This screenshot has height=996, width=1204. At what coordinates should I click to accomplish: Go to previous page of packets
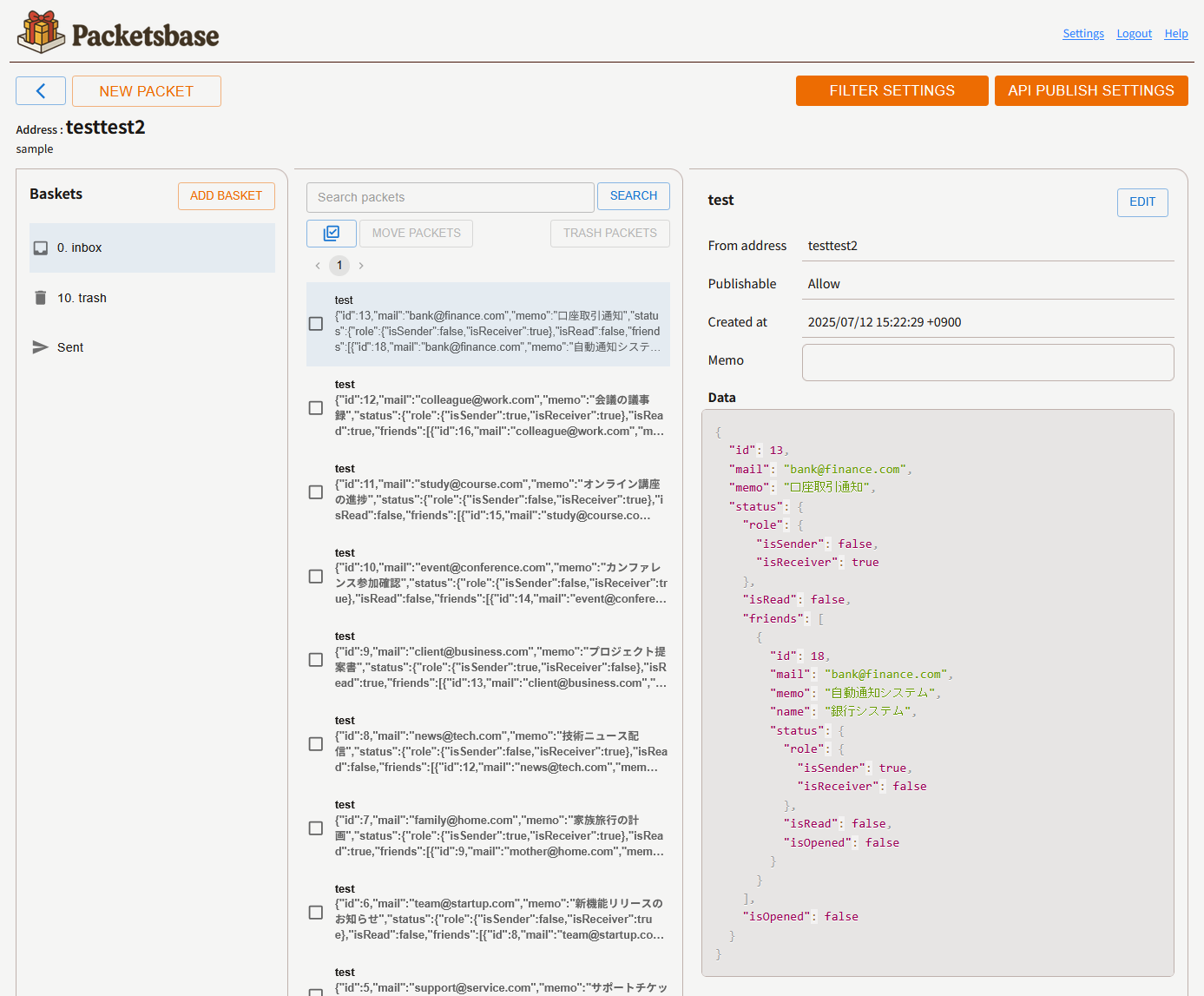pyautogui.click(x=318, y=266)
